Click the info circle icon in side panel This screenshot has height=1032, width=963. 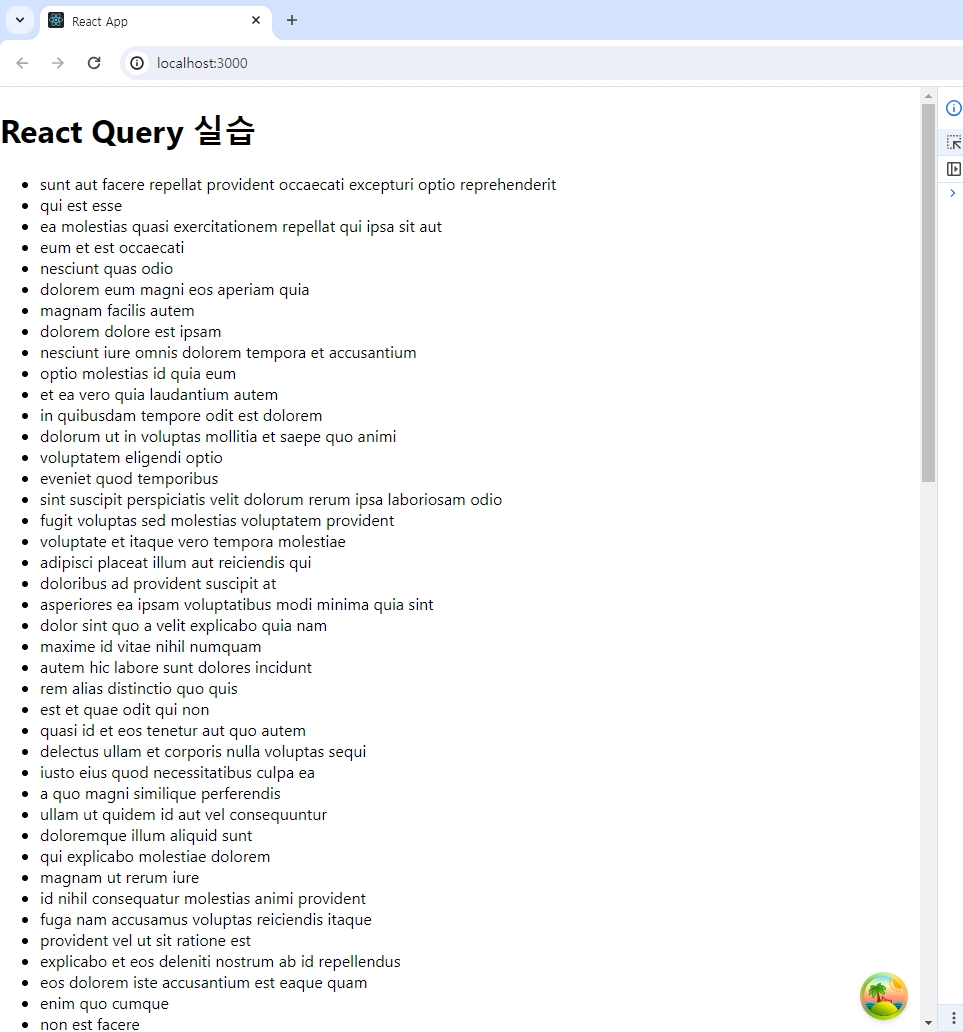tap(954, 108)
